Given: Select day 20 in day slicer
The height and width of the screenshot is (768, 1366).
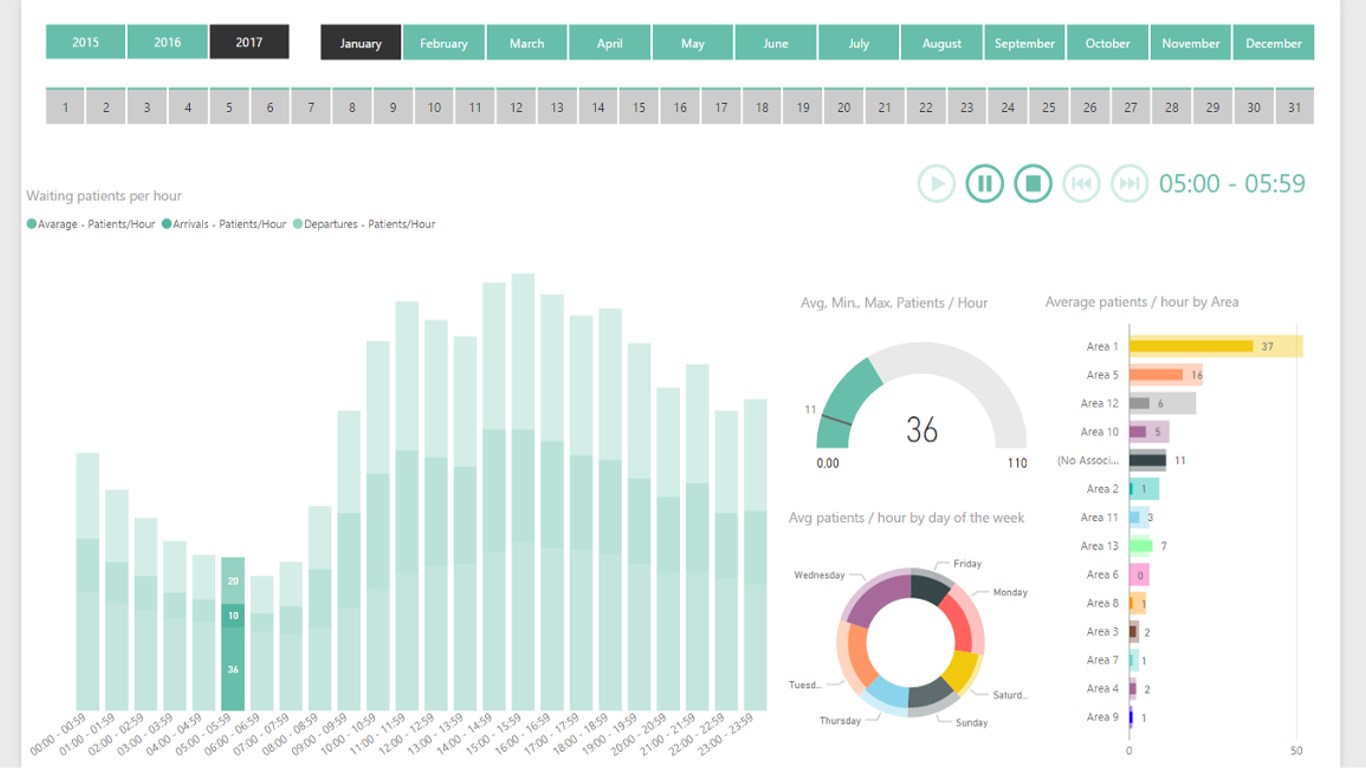Looking at the screenshot, I should [844, 106].
